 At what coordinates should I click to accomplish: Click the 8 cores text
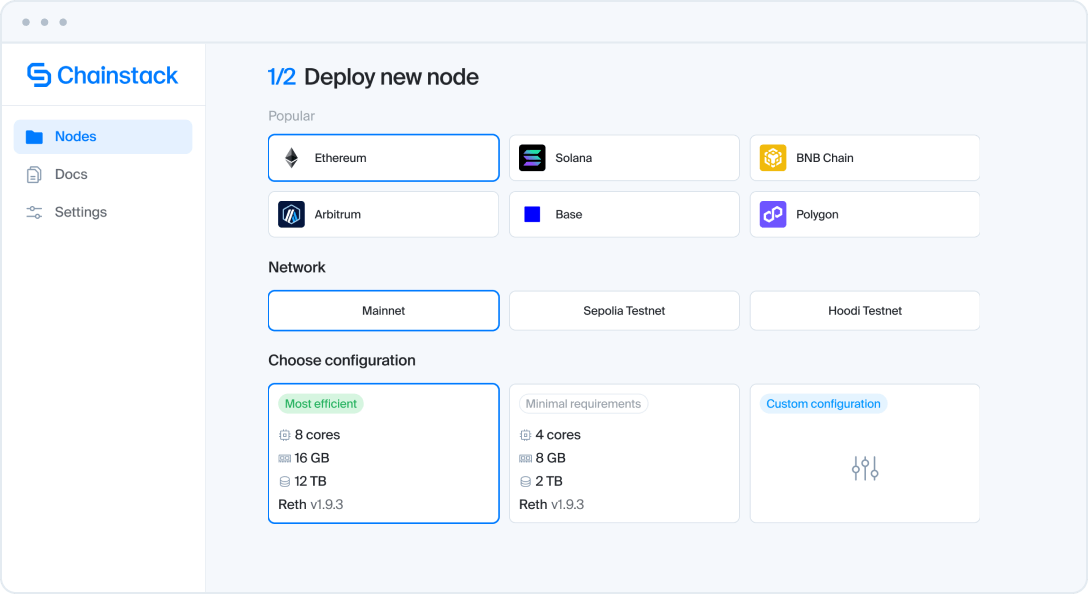coord(317,435)
